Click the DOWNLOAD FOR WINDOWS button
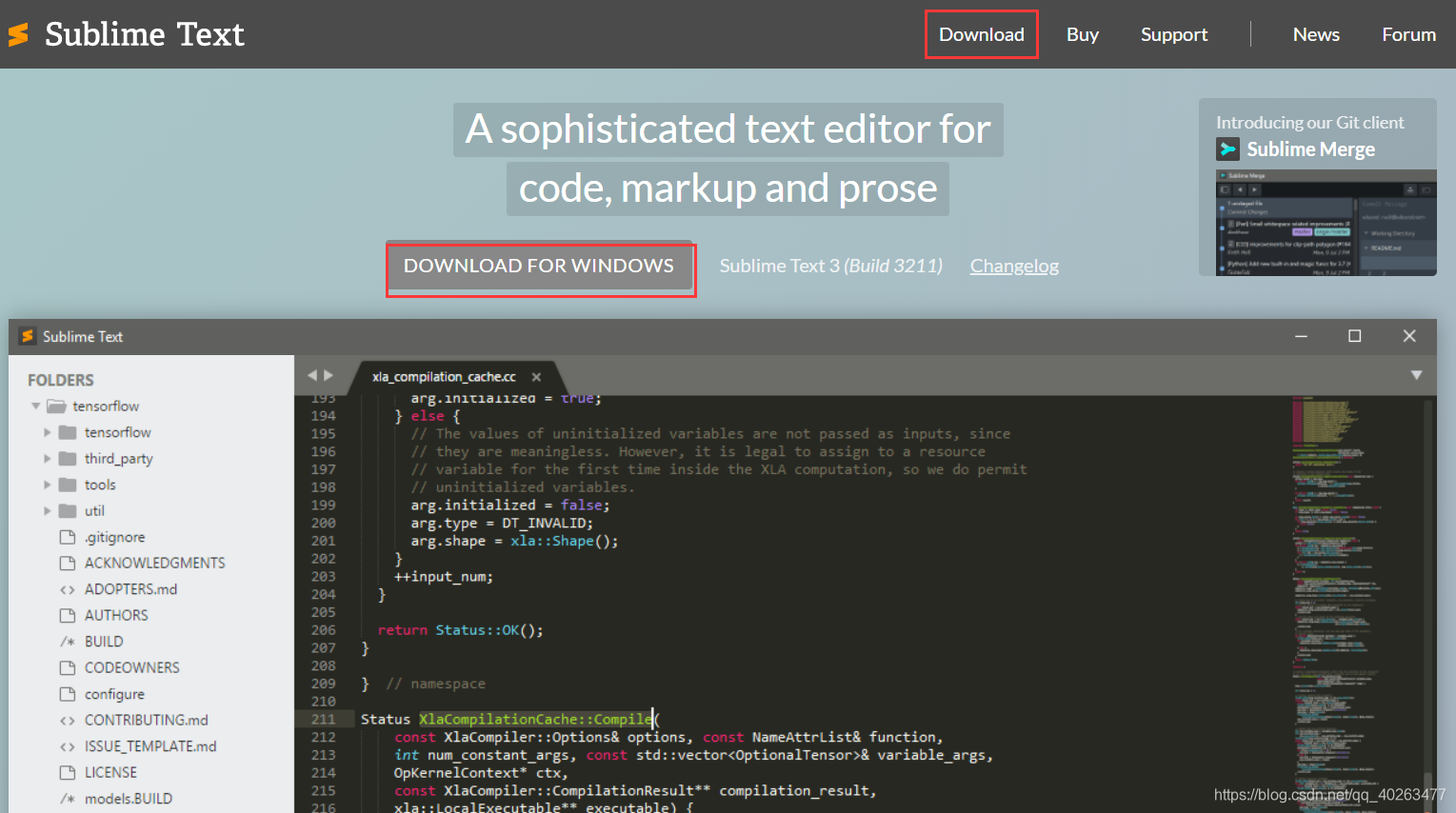Screen dimensions: 1456x813 click(539, 267)
